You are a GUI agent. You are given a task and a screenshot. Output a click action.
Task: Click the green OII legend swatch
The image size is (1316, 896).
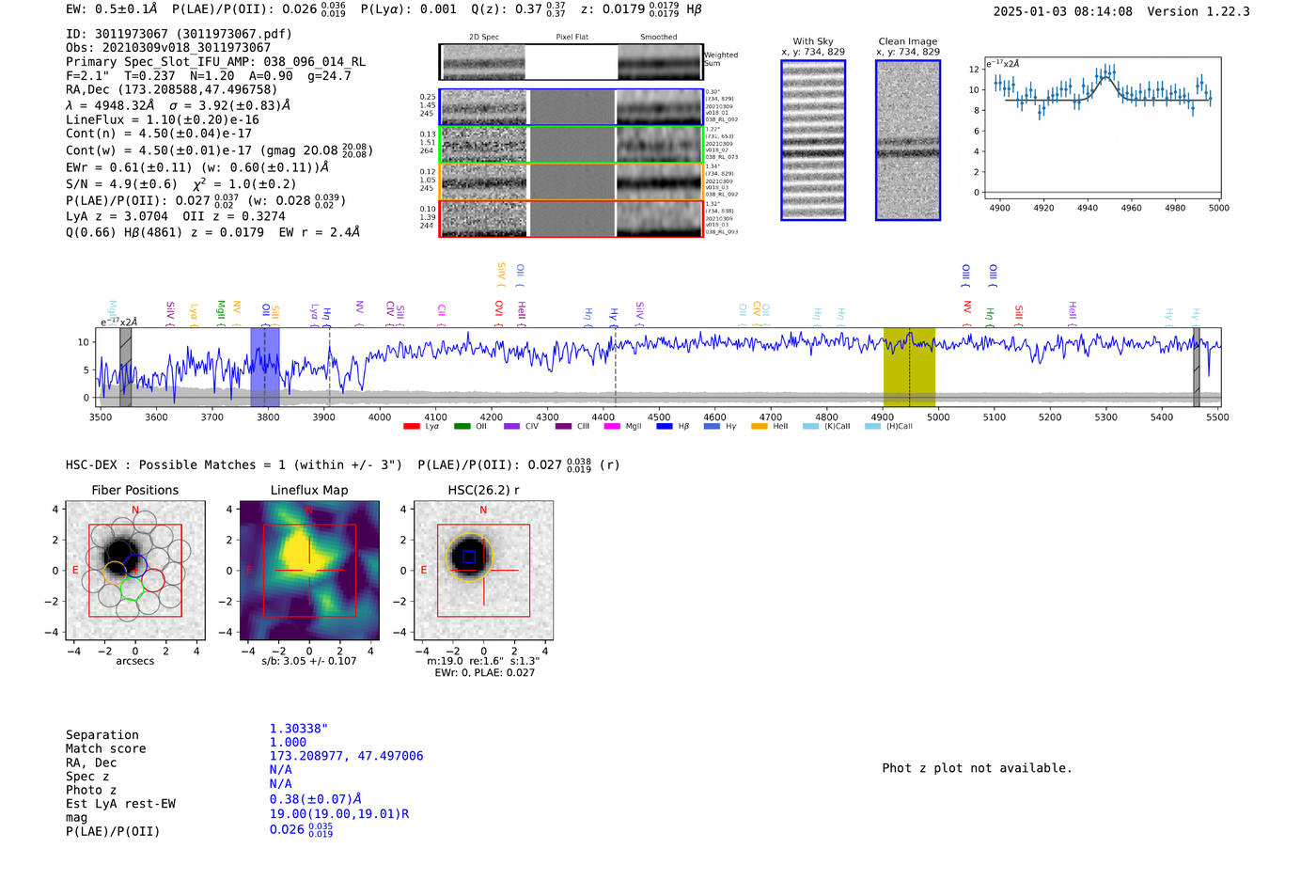pos(462,427)
